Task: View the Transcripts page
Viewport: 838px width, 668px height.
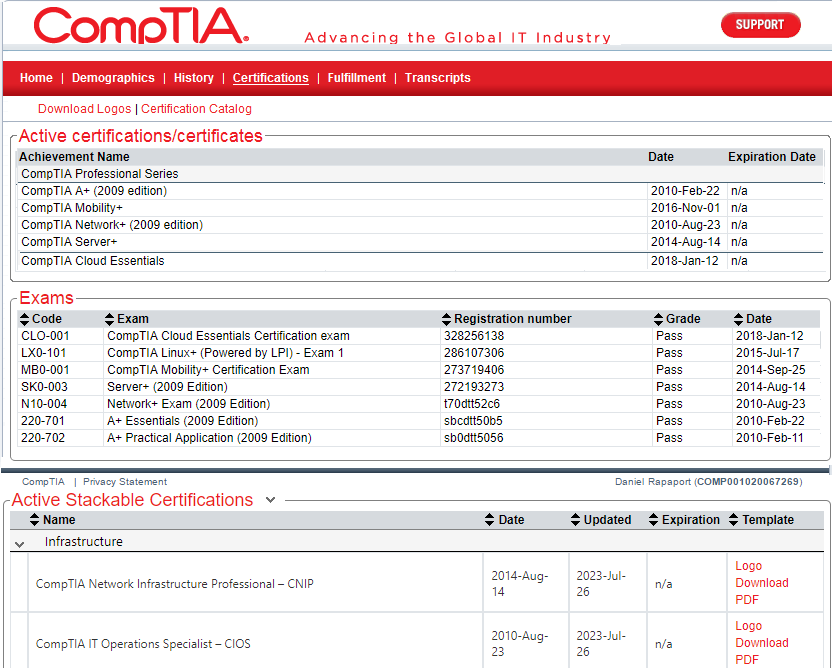Action: tap(438, 78)
